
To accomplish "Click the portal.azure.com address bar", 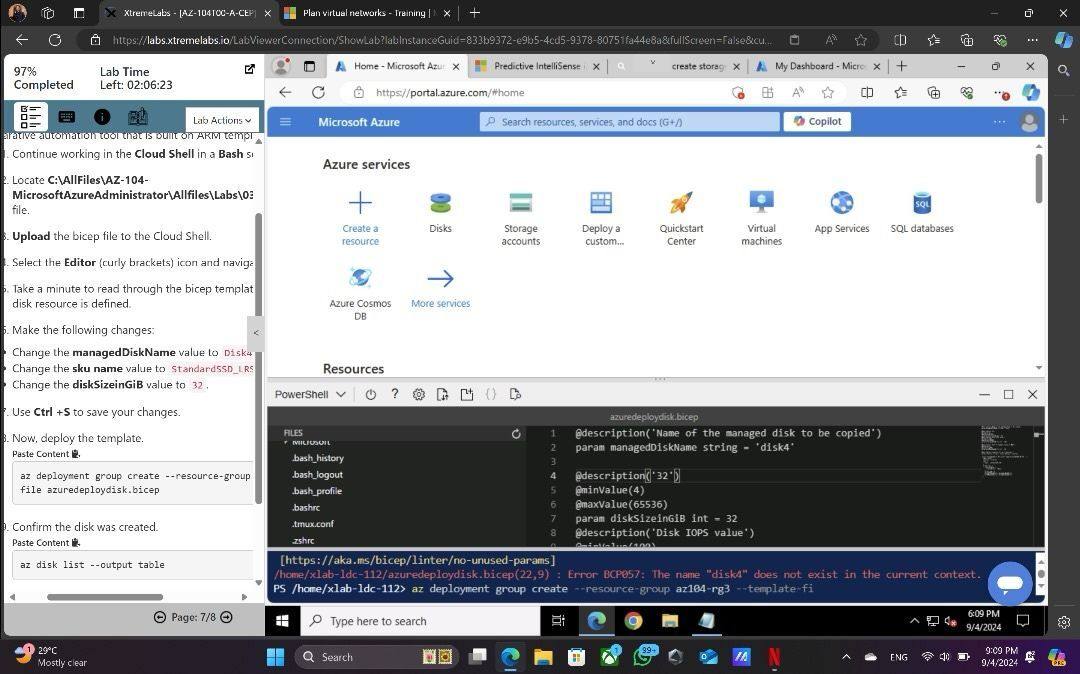I will coord(537,93).
